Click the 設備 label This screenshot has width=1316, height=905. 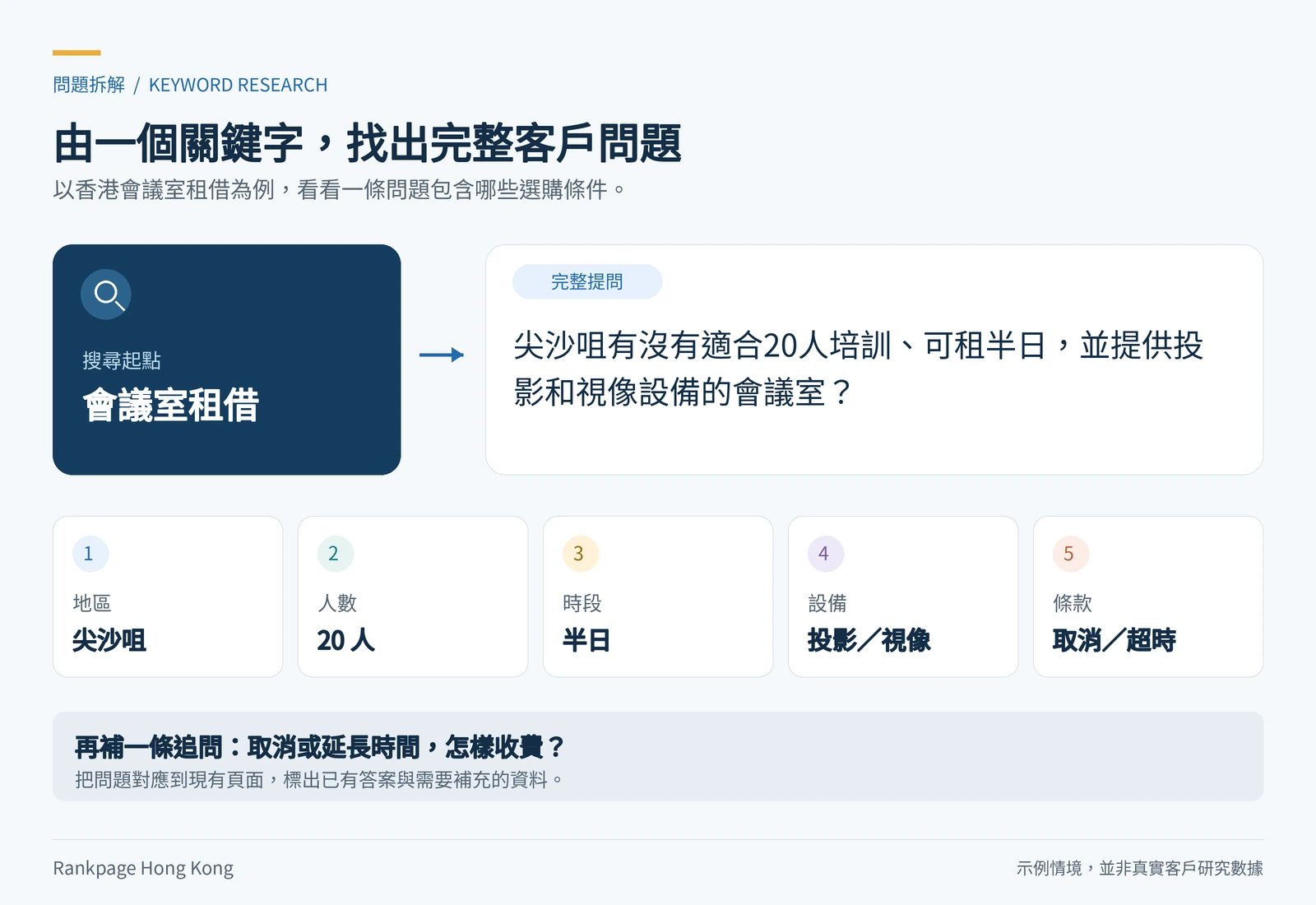click(827, 603)
